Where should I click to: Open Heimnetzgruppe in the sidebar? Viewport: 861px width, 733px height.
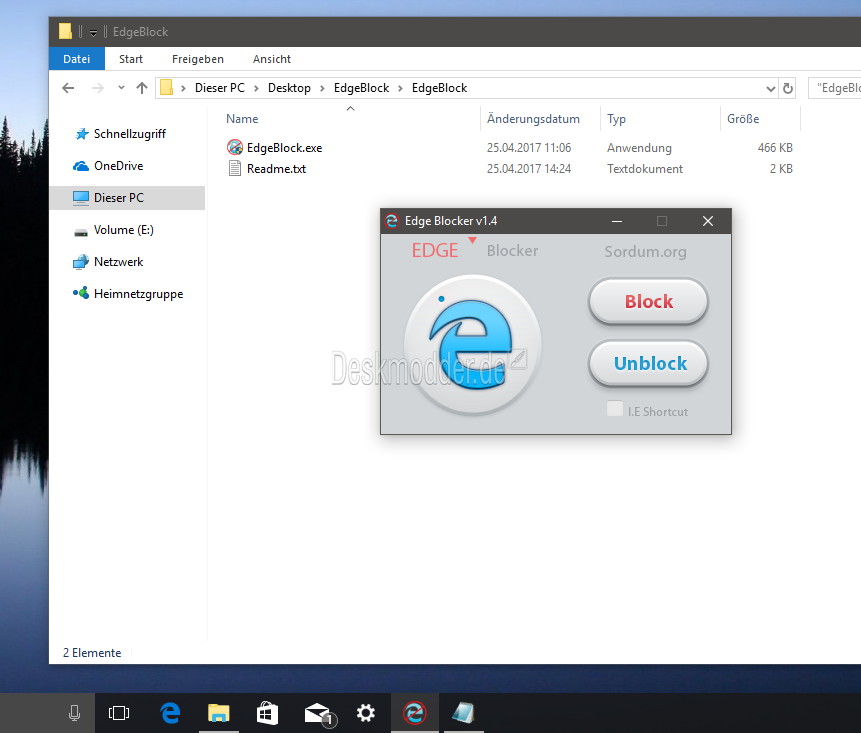pos(138,294)
